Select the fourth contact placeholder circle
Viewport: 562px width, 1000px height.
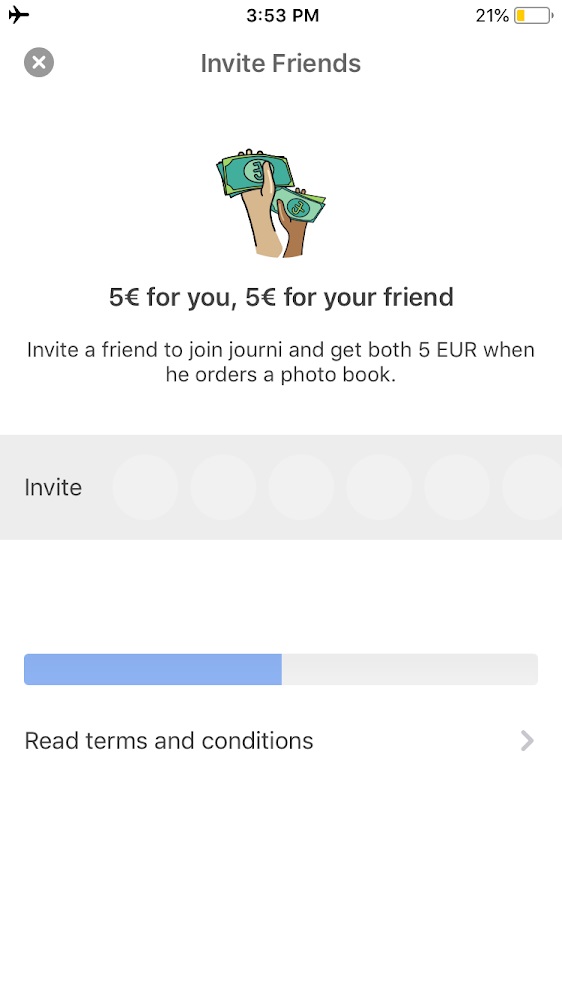[379, 487]
